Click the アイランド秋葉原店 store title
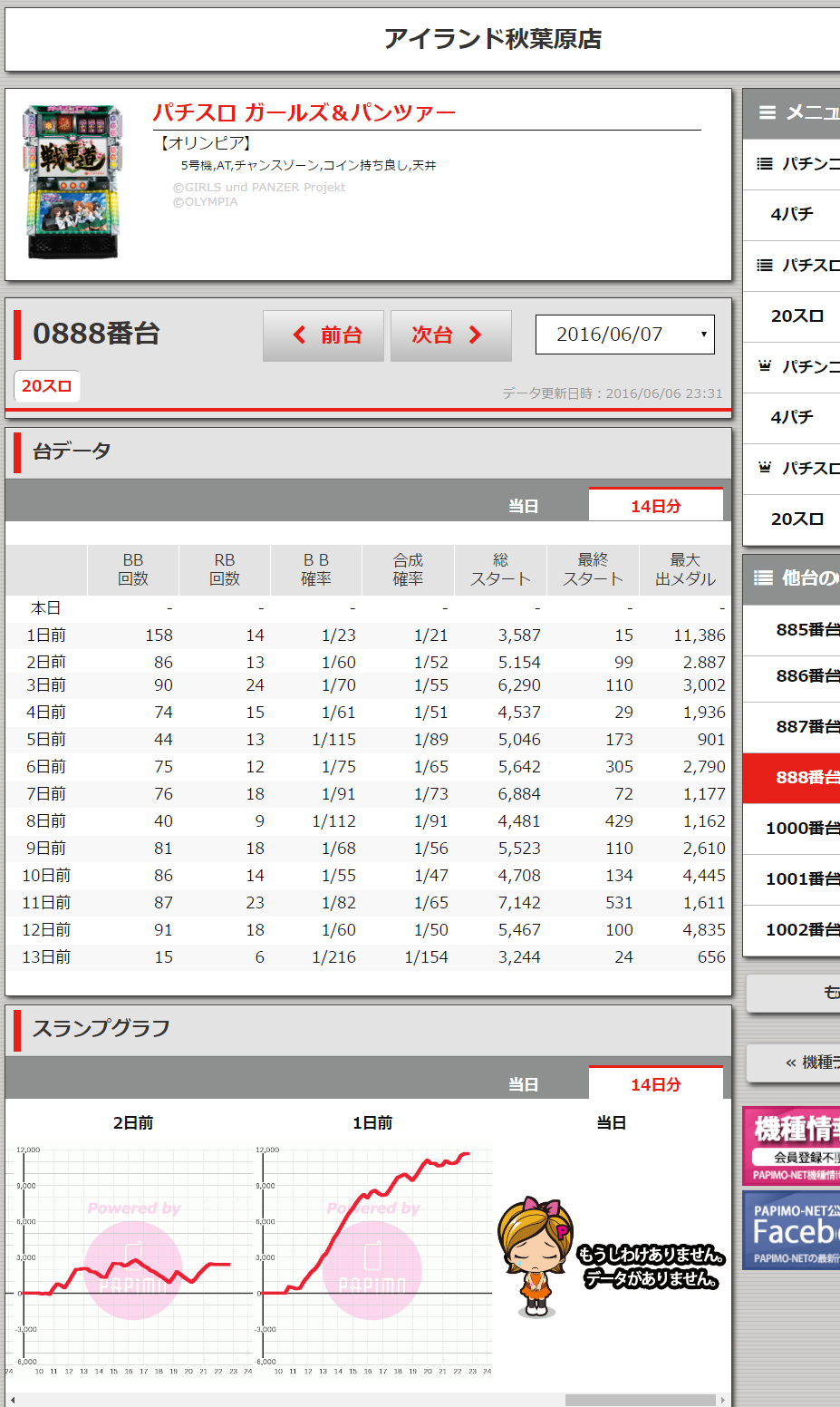Viewport: 840px width, 1407px height. (493, 39)
